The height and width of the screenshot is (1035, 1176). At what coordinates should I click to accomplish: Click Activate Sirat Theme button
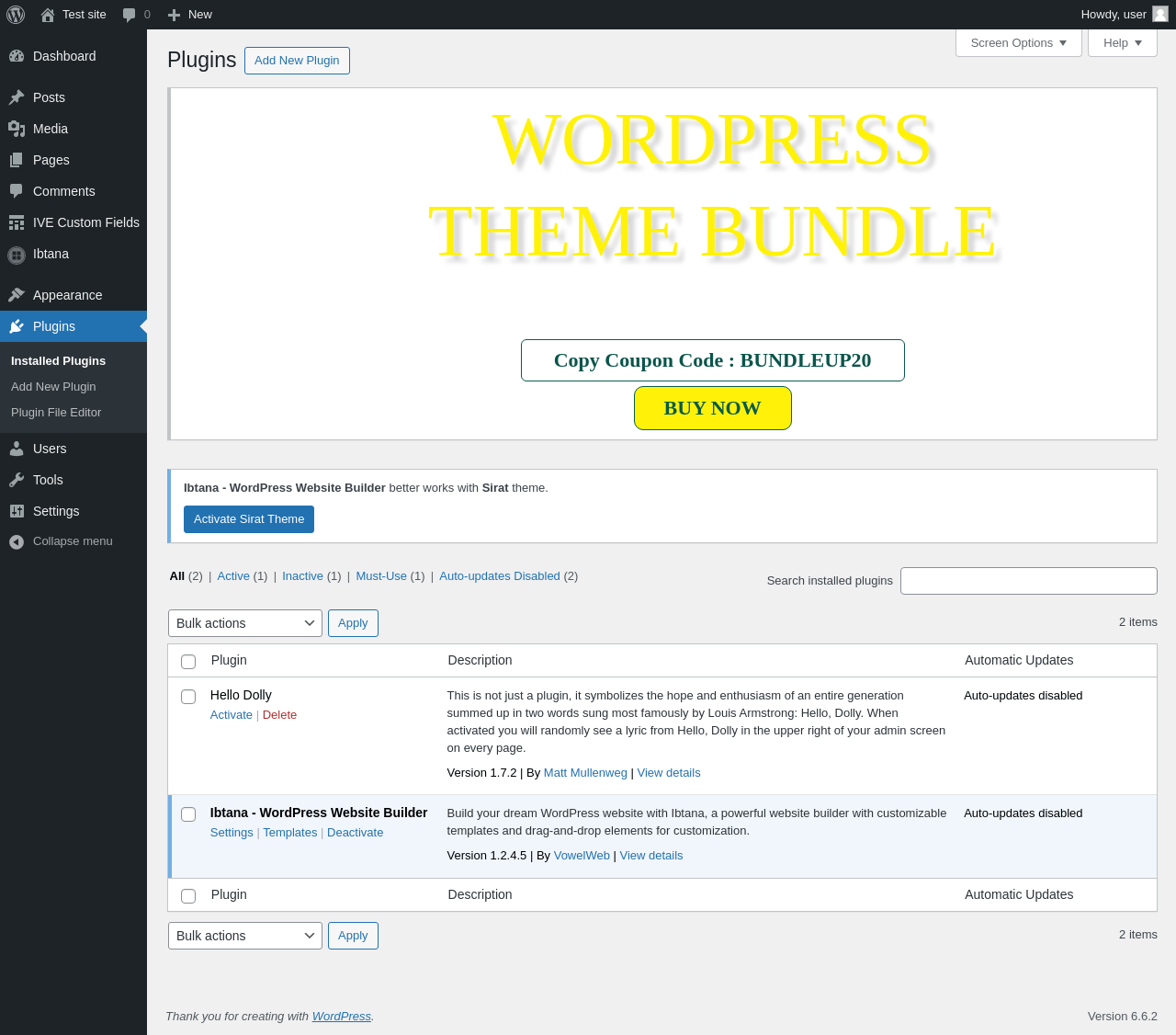(249, 519)
